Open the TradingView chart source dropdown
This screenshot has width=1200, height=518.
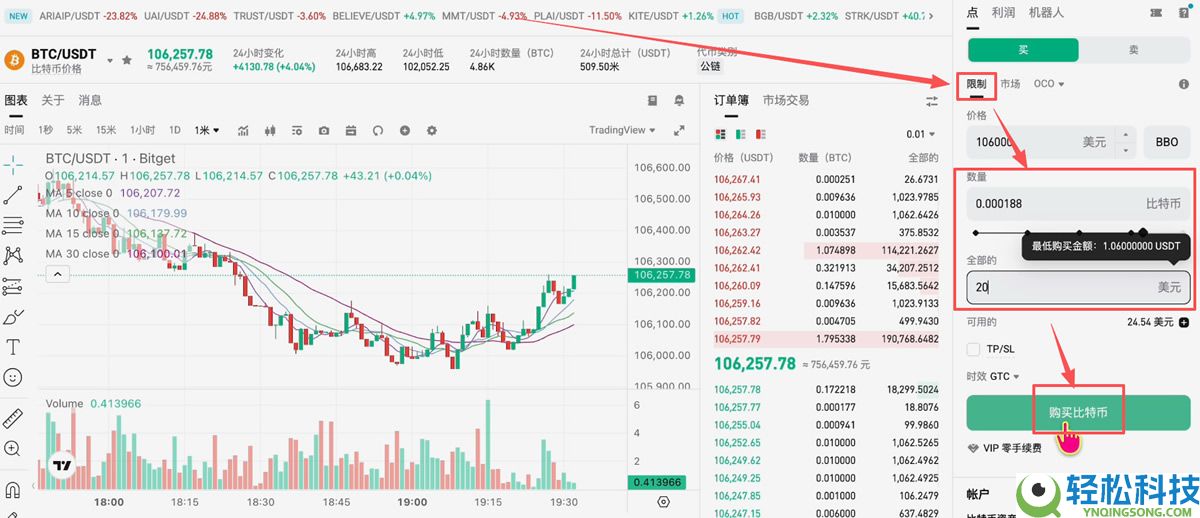[x=622, y=130]
